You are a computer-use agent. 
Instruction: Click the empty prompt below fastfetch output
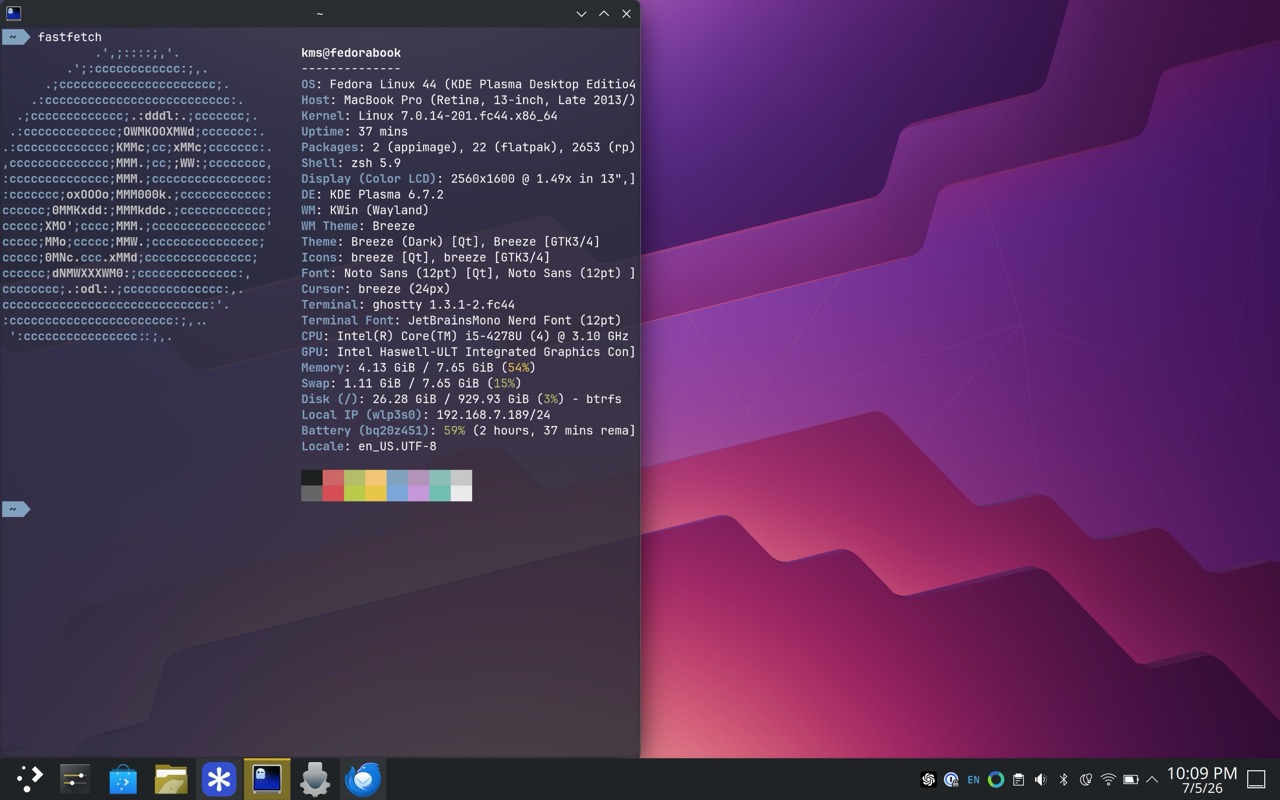click(16, 509)
